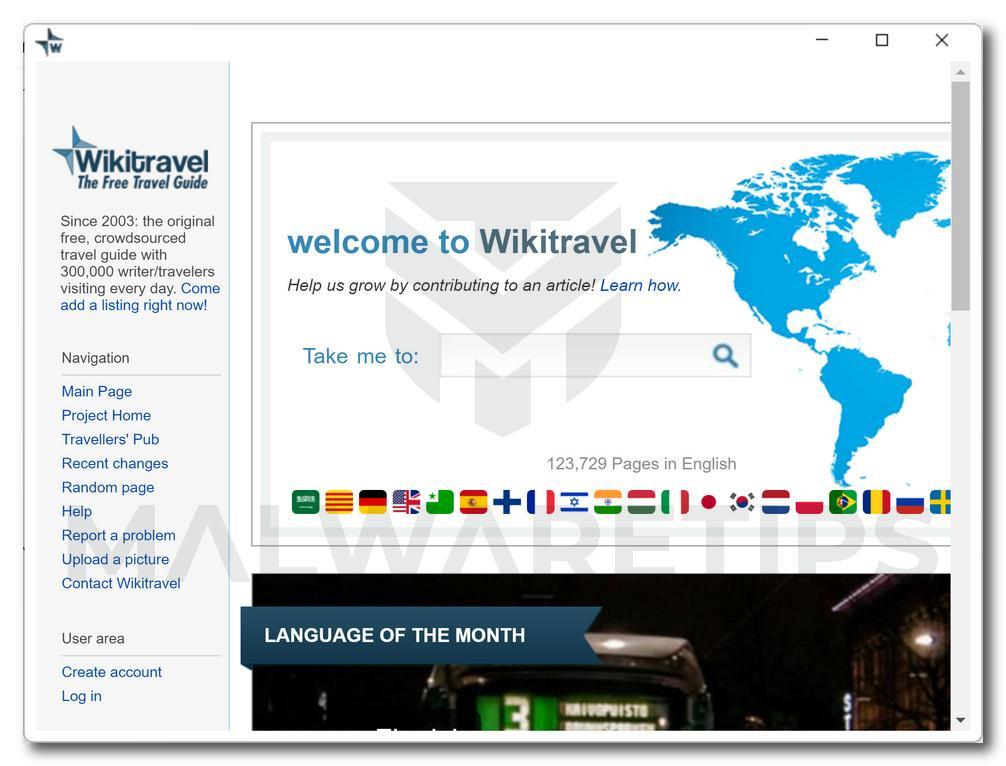Open the Main Page link
This screenshot has width=1006, height=766.
pos(96,391)
